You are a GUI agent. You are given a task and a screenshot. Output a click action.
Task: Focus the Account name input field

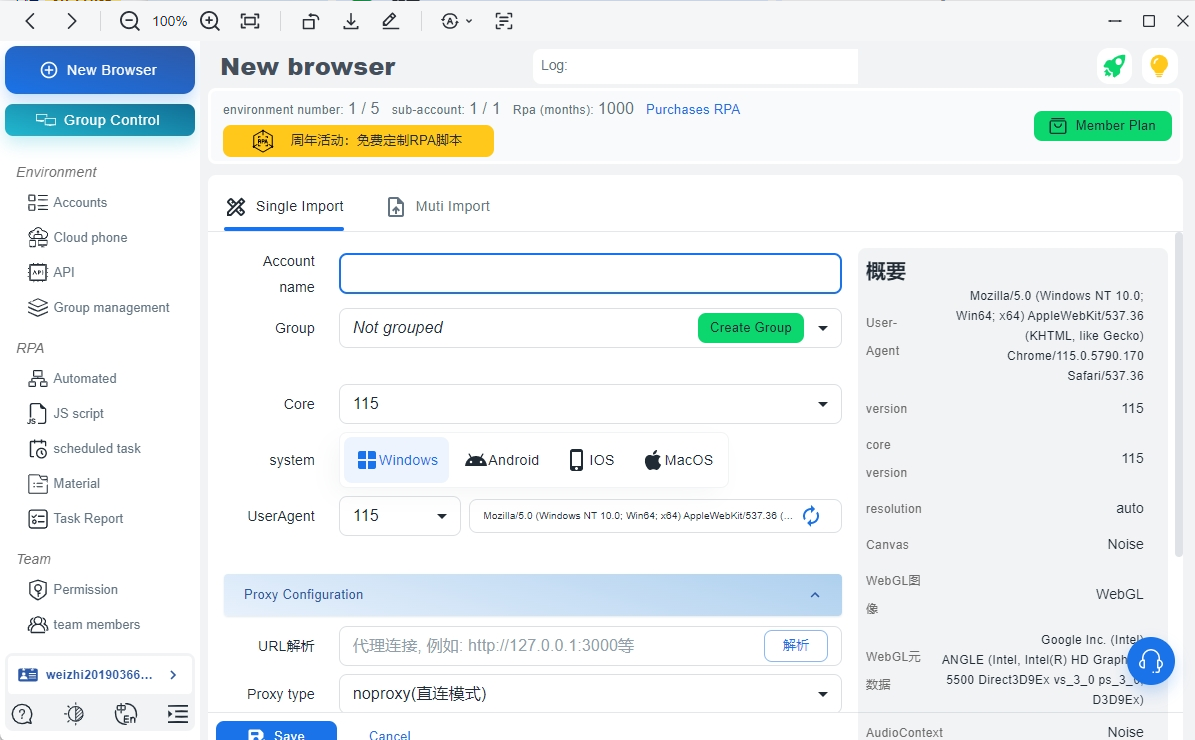(x=591, y=274)
